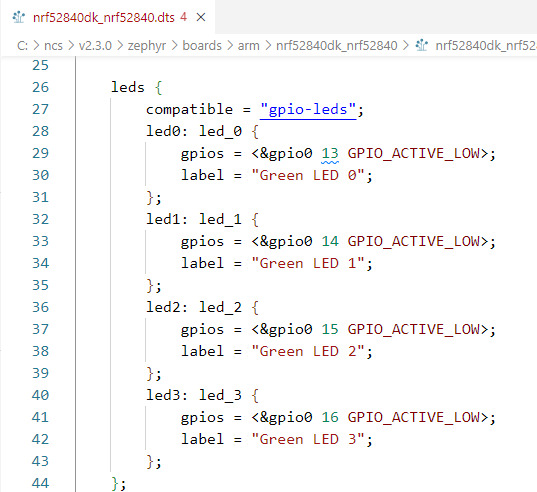Image resolution: width=537 pixels, height=492 pixels.
Task: Click the problems count 4 on the tab
Action: pyautogui.click(x=184, y=17)
